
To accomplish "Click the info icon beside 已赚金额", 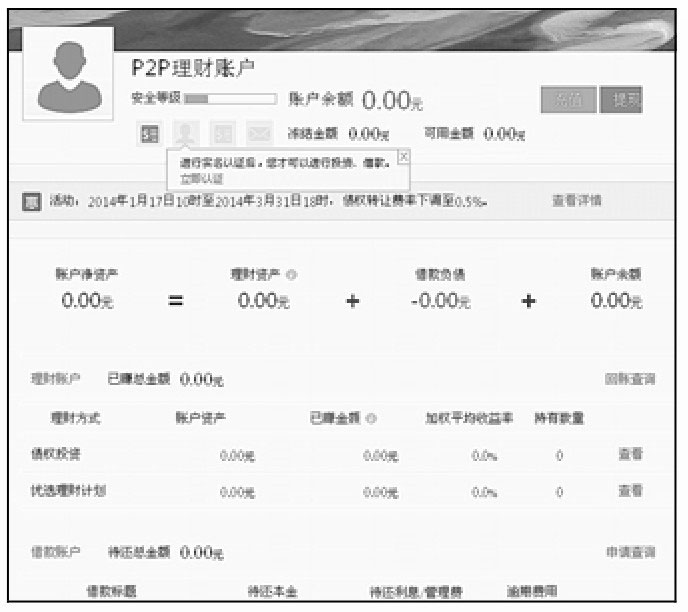I will [x=371, y=419].
